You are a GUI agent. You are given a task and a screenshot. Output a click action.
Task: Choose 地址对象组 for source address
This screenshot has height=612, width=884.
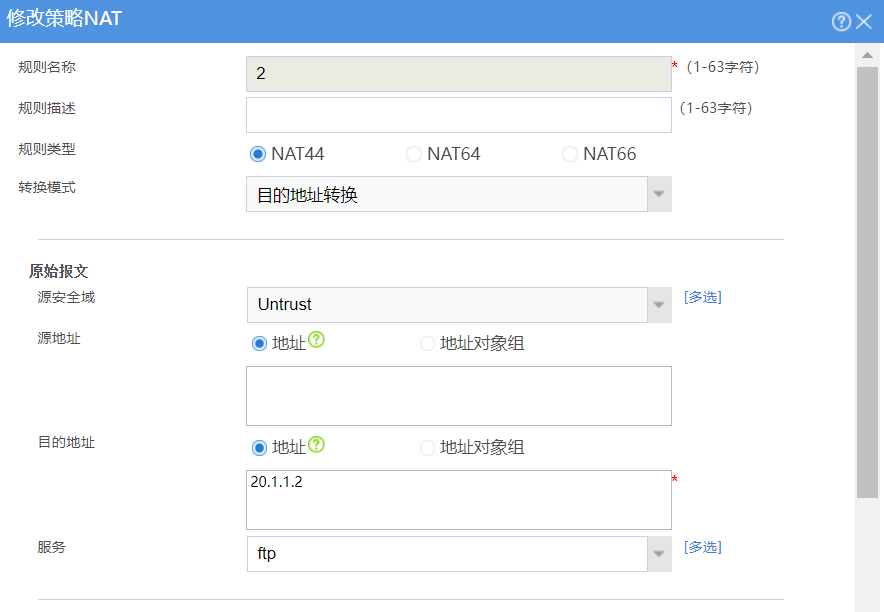pyautogui.click(x=427, y=343)
